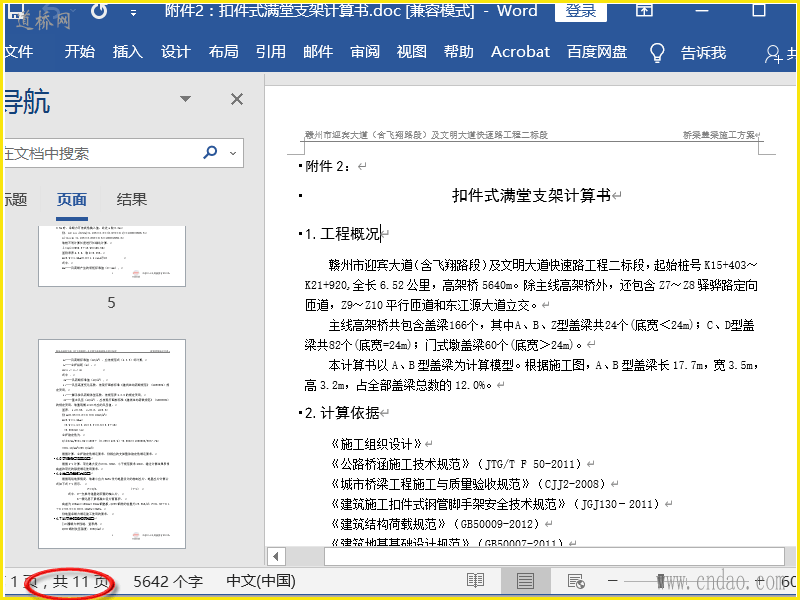Viewport: 800px width, 600px height.
Task: Open the Acrobat ribbon tab
Action: (520, 52)
